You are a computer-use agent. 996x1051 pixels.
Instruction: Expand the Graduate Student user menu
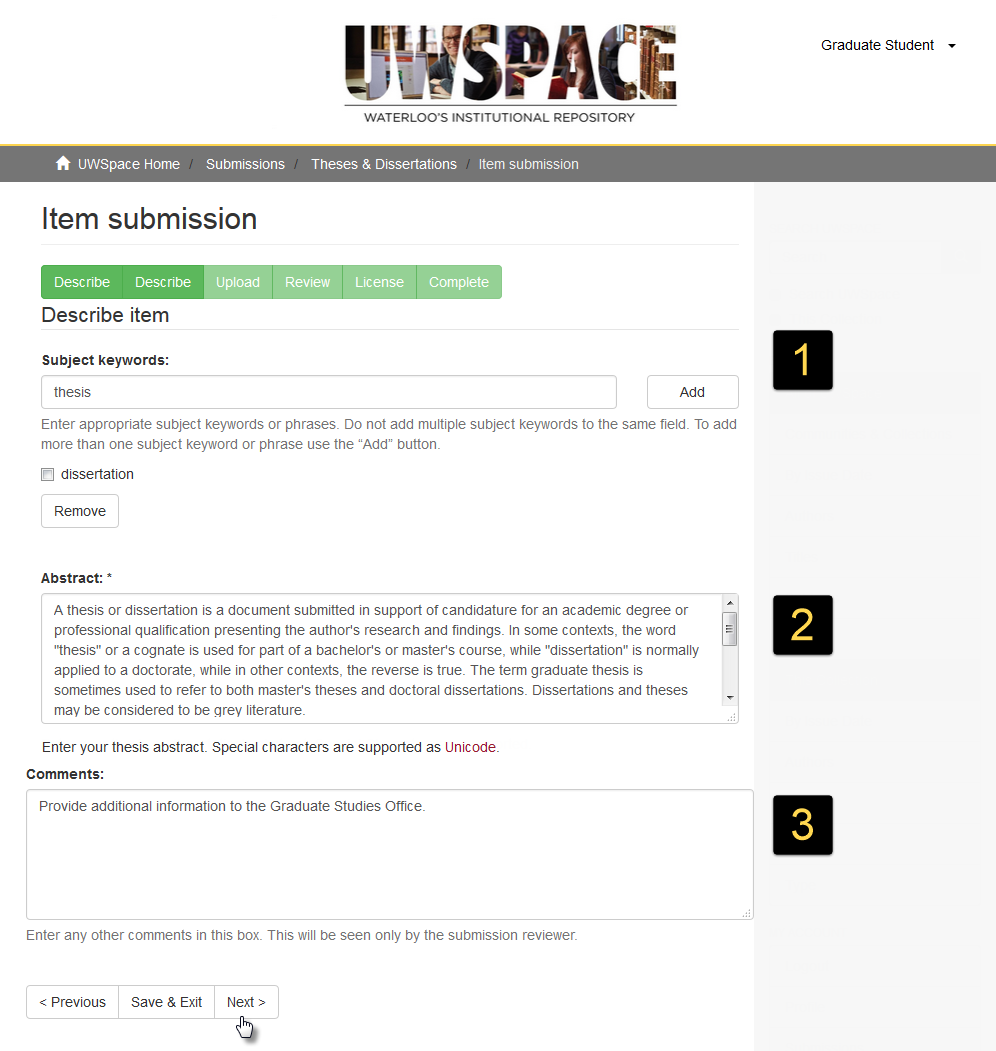(877, 45)
